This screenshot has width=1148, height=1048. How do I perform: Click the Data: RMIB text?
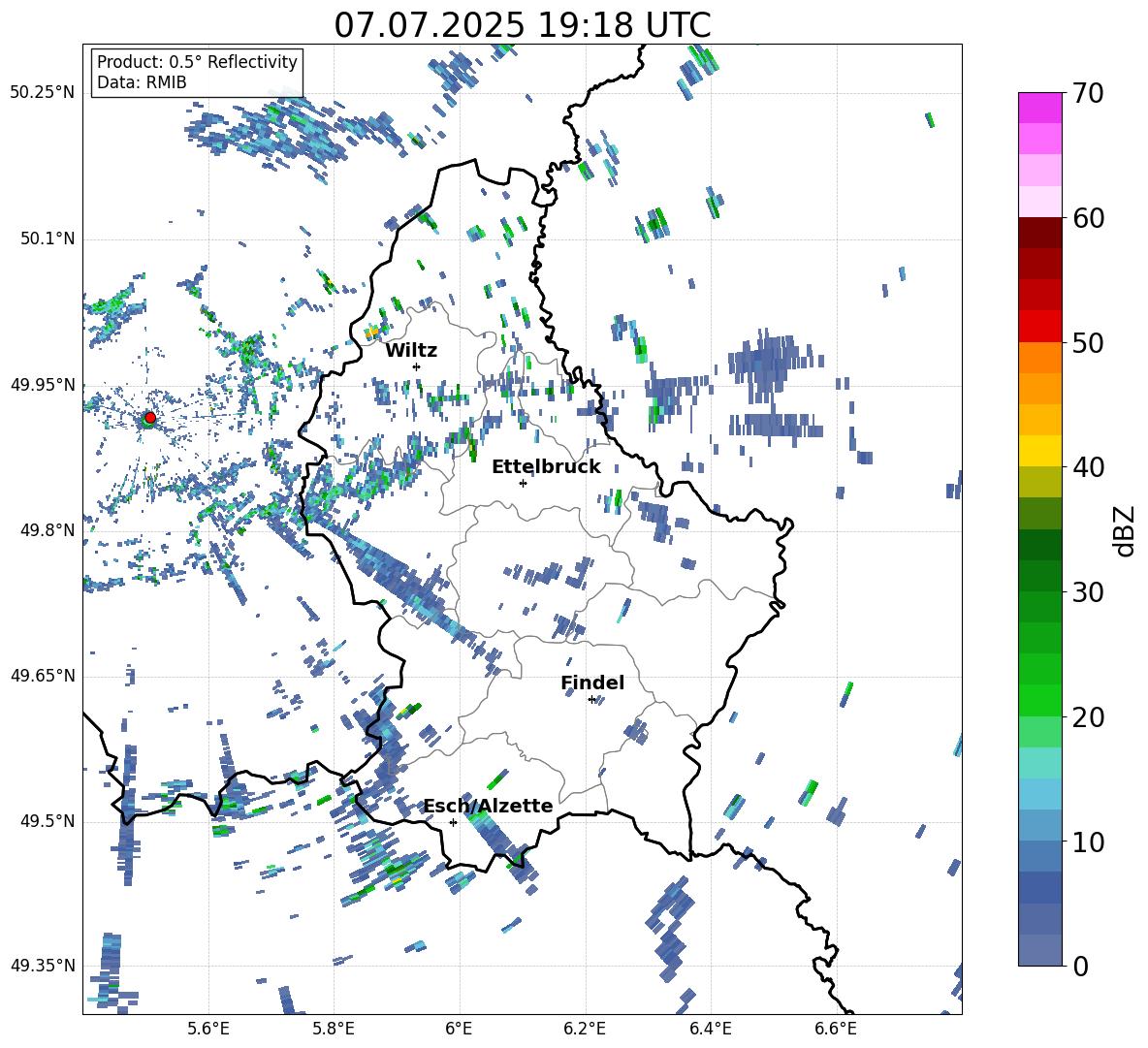click(x=142, y=82)
